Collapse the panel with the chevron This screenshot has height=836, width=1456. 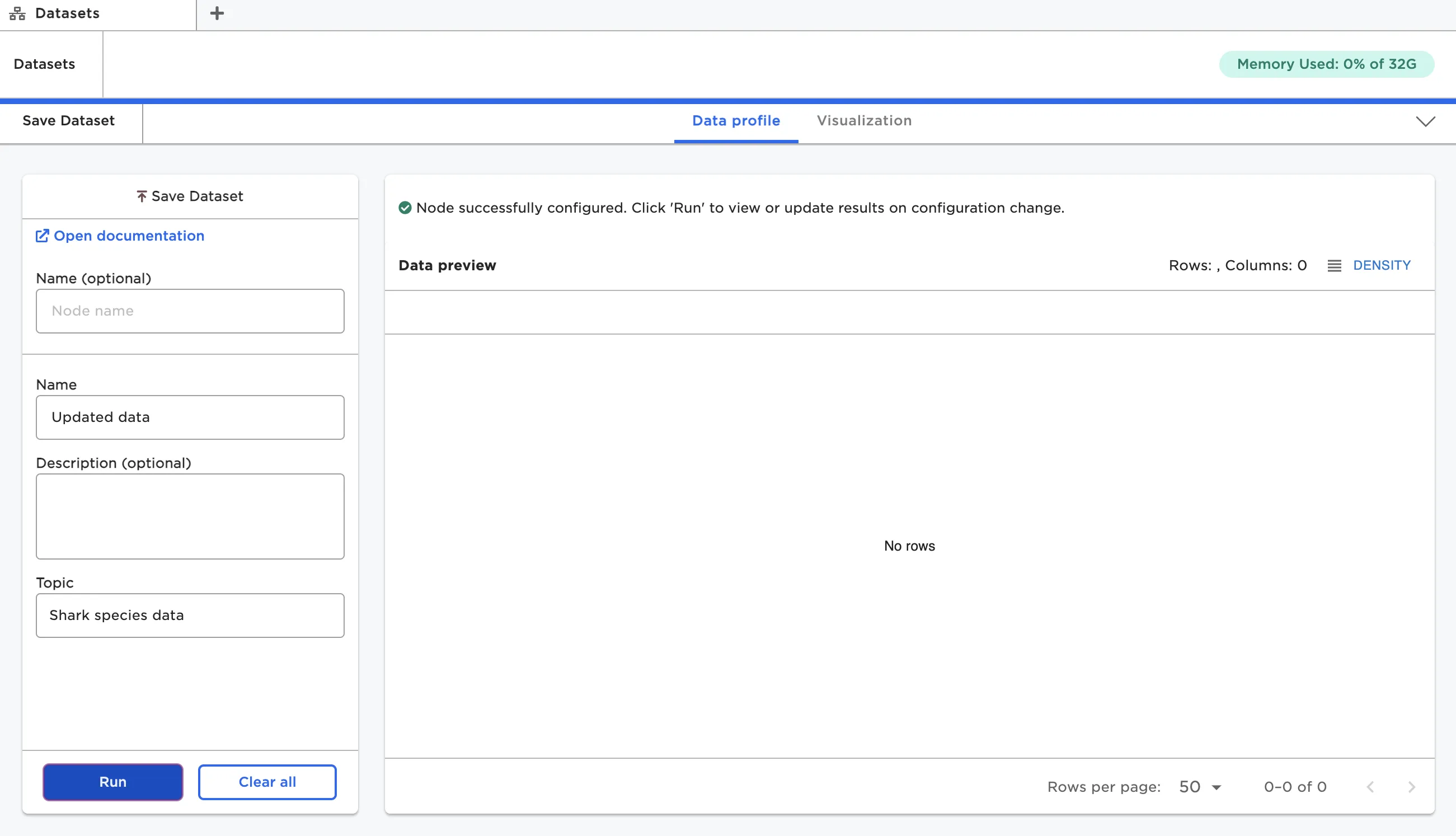[x=1425, y=121]
